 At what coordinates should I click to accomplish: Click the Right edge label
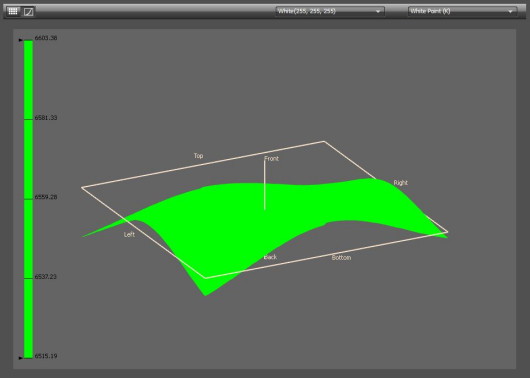(x=401, y=183)
